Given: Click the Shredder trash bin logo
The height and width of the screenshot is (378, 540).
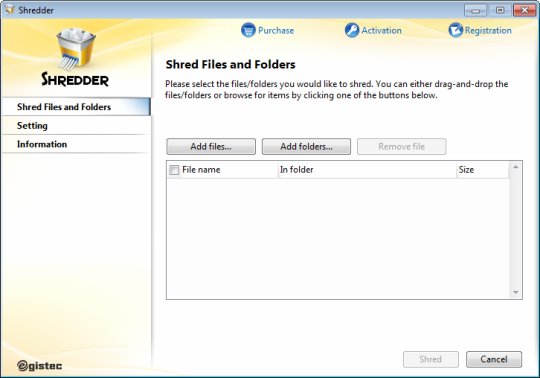Looking at the screenshot, I should (x=76, y=49).
